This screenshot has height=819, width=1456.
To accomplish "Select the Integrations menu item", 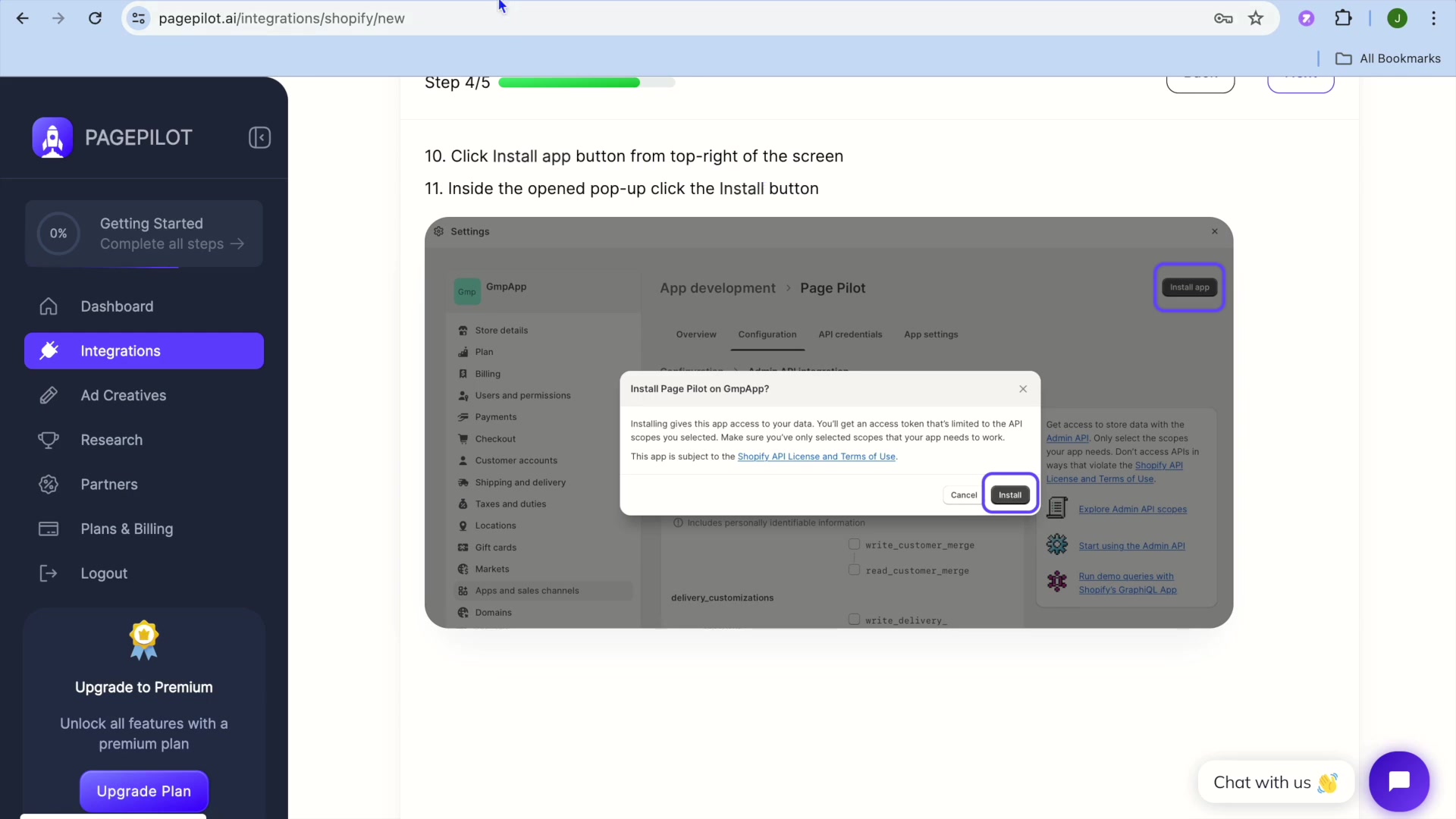I will 144,351.
